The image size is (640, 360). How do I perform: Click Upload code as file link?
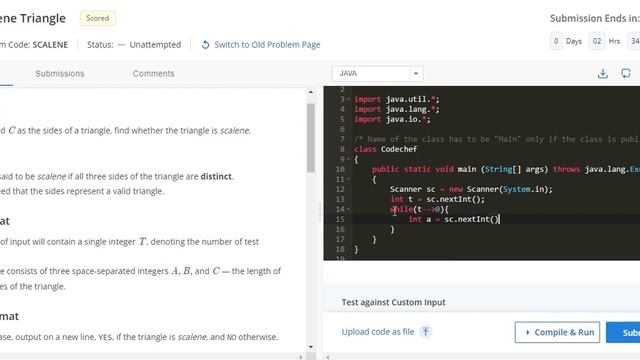[378, 332]
